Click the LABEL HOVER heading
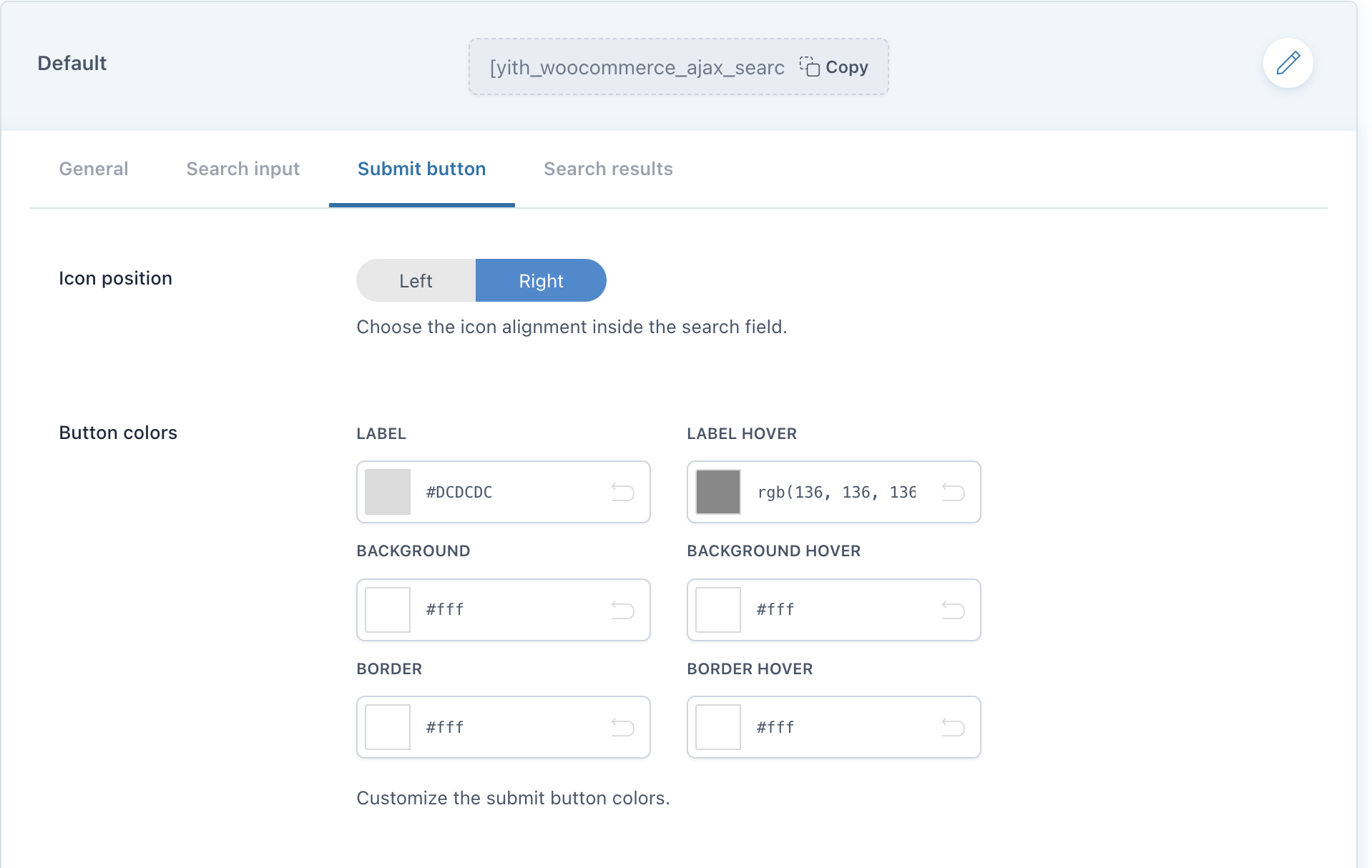The height and width of the screenshot is (868, 1372). 742,433
